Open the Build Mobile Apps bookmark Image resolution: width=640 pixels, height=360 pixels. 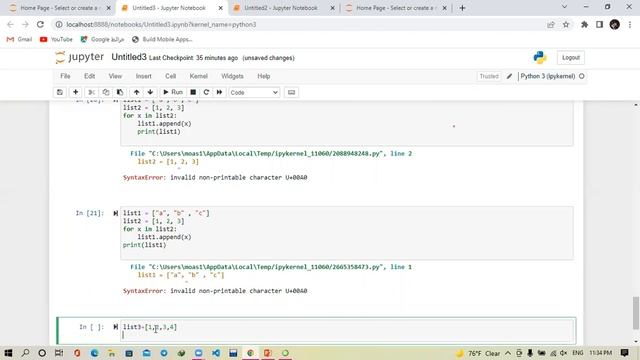pos(162,39)
